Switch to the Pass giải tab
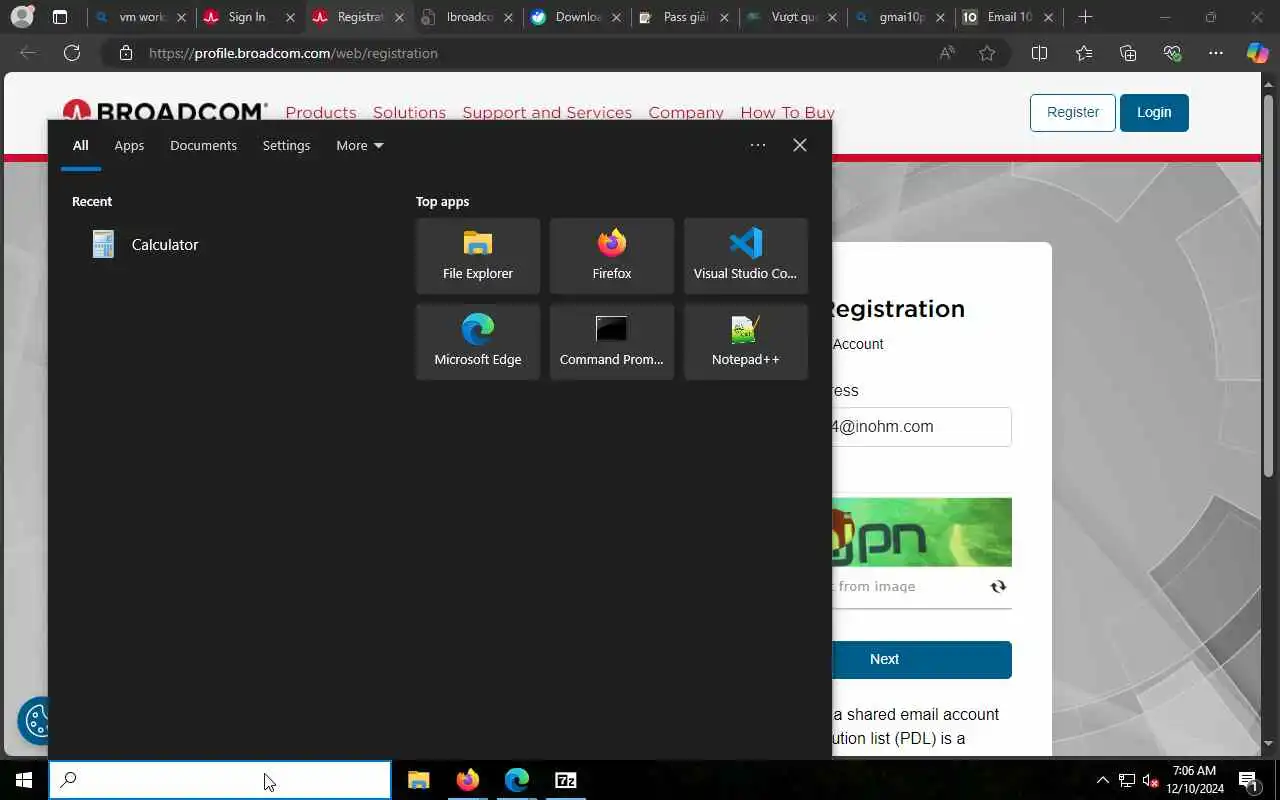The image size is (1280, 800). pyautogui.click(x=684, y=17)
